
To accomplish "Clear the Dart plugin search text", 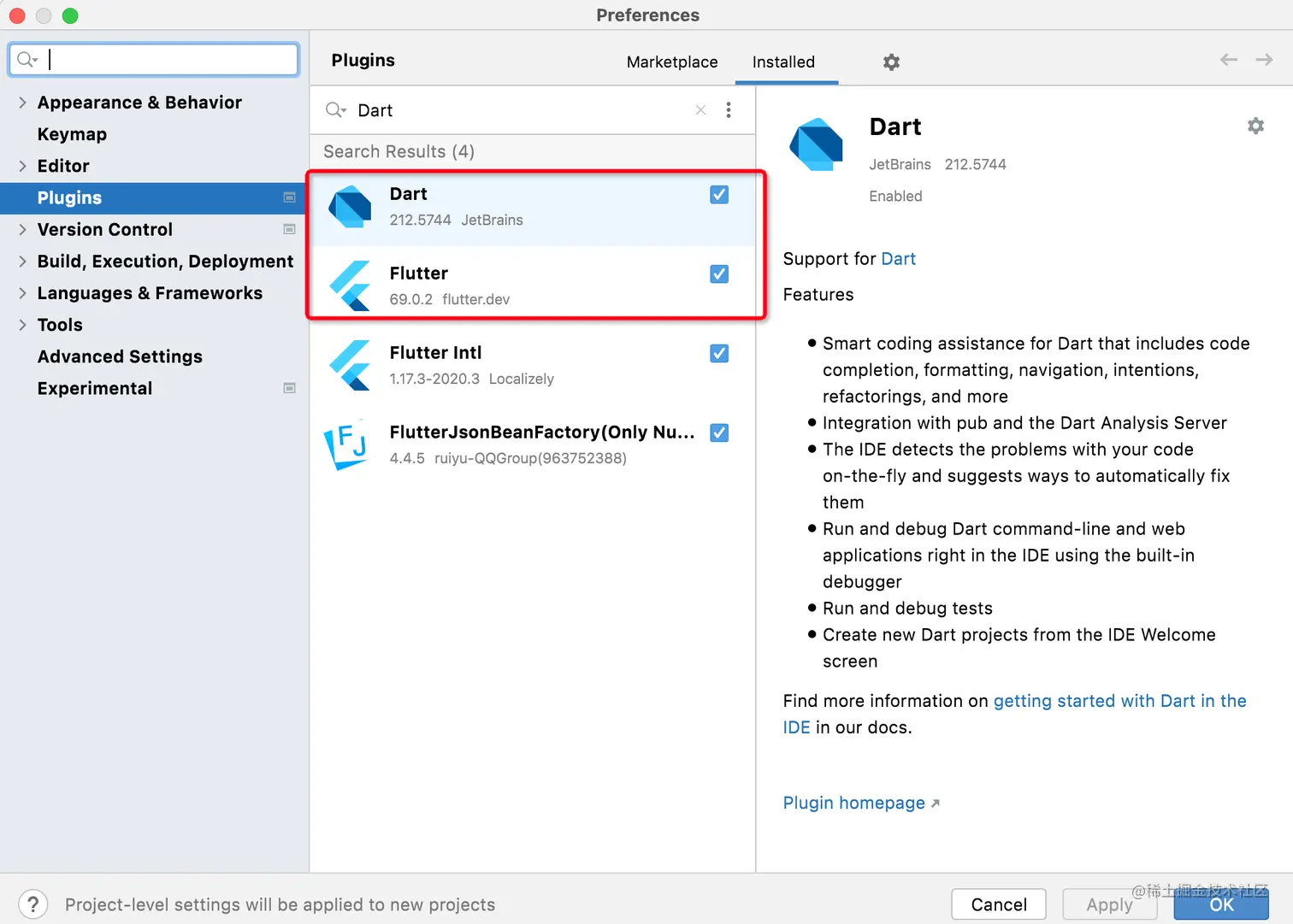I will [x=700, y=110].
